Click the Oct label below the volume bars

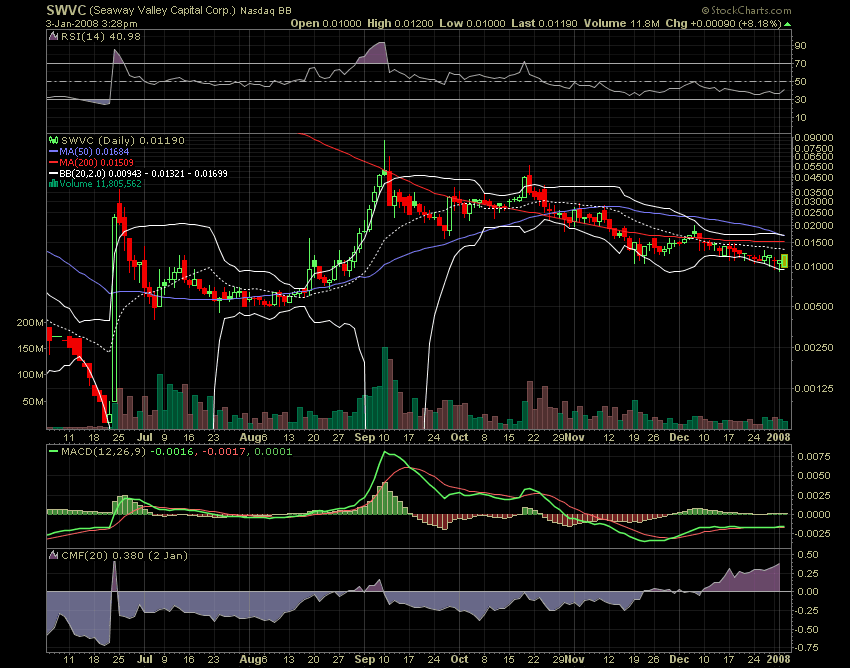(x=459, y=438)
